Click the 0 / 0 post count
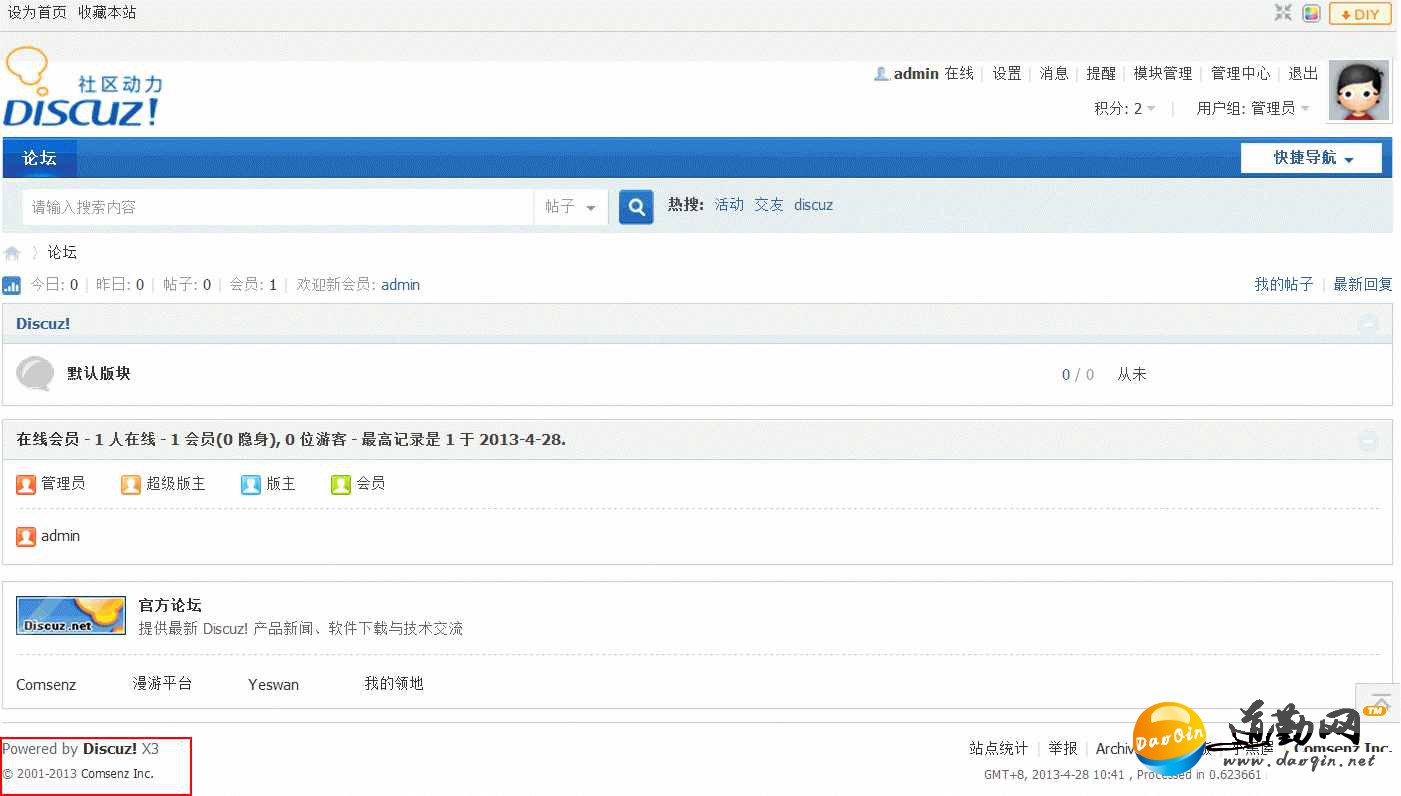1401x796 pixels. click(x=1078, y=375)
